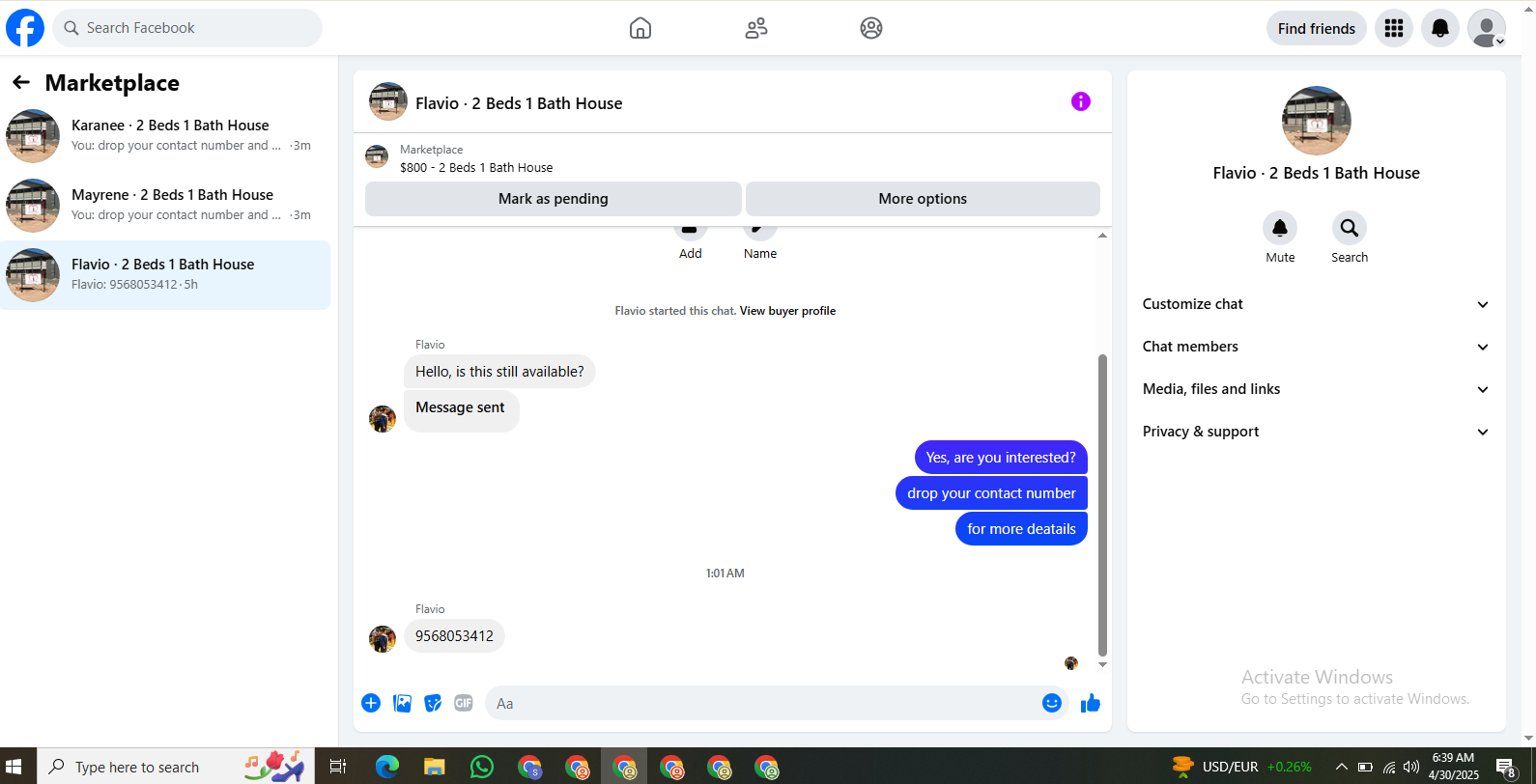
Task: Click the message '9568053412'
Action: coord(454,636)
